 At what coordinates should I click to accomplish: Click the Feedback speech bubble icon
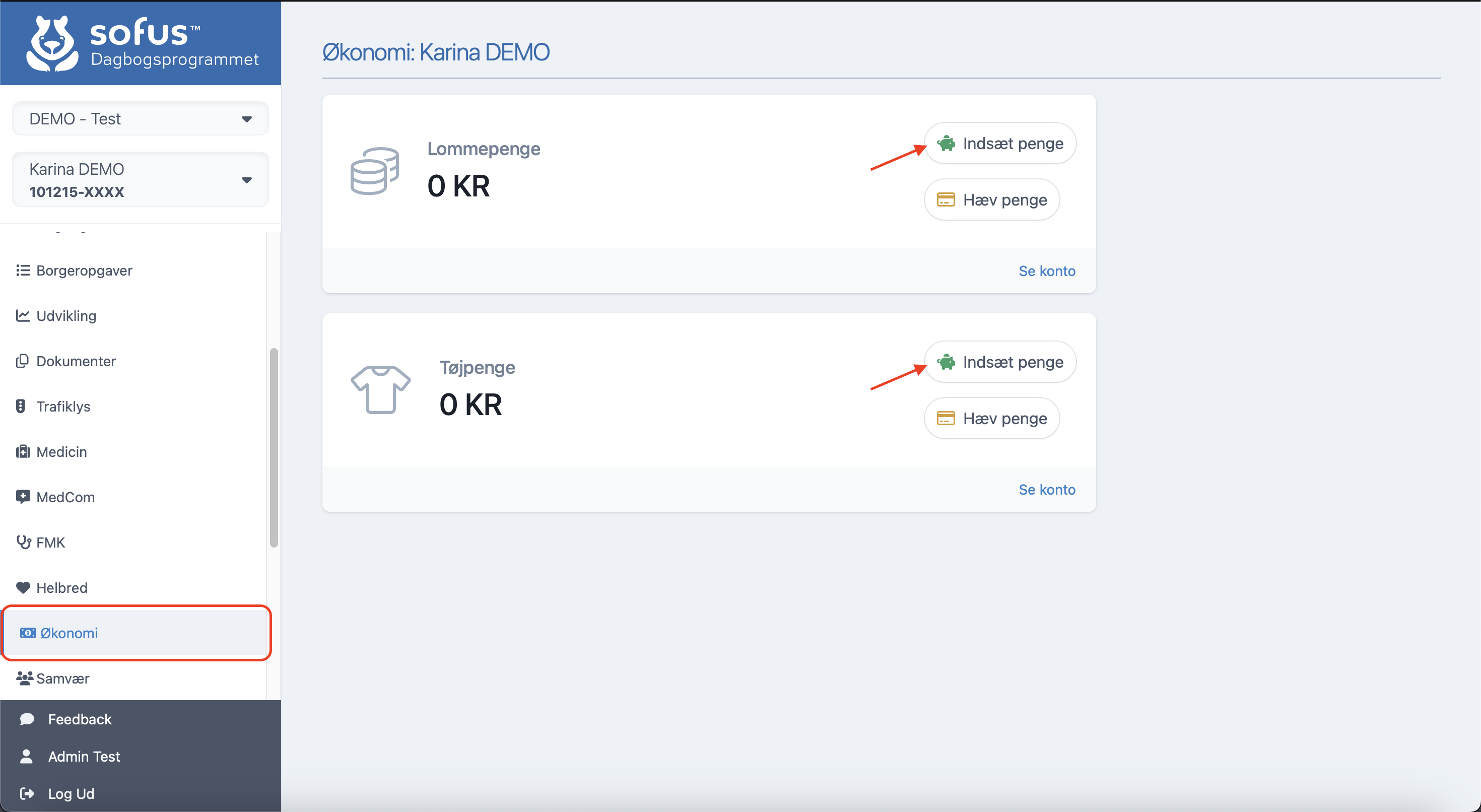click(x=26, y=719)
